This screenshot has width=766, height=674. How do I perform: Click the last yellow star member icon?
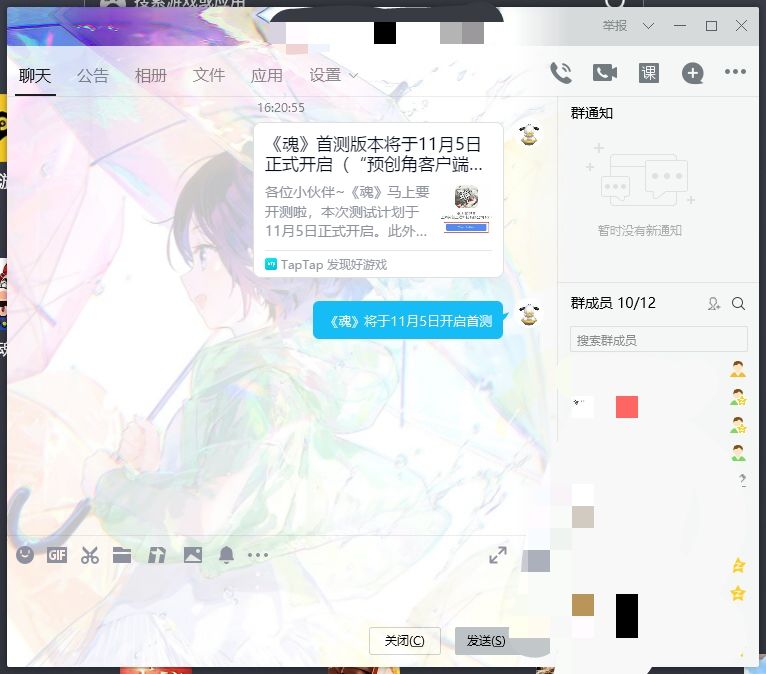738,593
